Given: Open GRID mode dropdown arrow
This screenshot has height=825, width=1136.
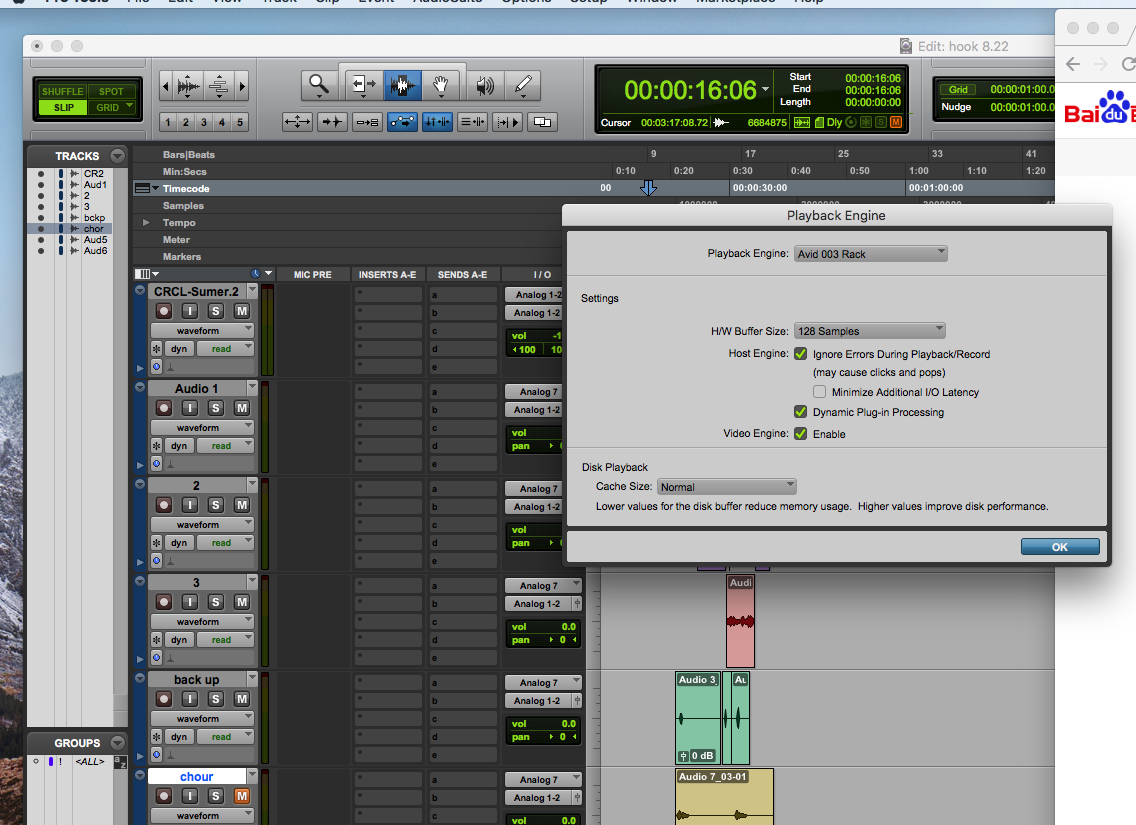Looking at the screenshot, I should 130,106.
